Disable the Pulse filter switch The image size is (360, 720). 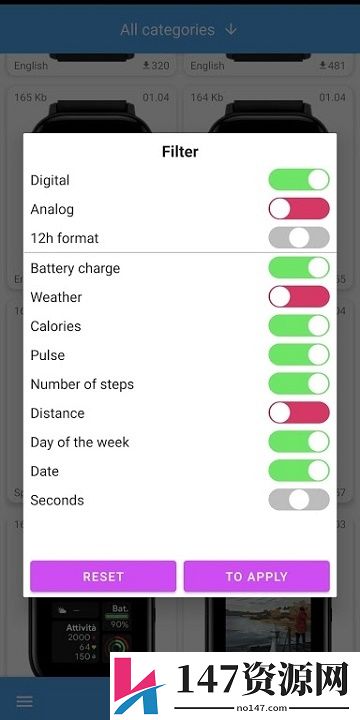click(299, 354)
